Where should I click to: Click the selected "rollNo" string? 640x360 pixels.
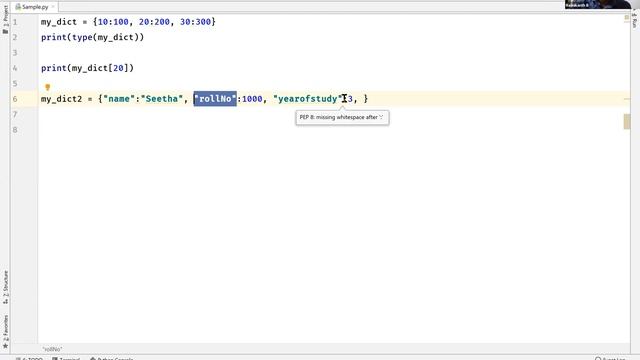[x=215, y=99]
